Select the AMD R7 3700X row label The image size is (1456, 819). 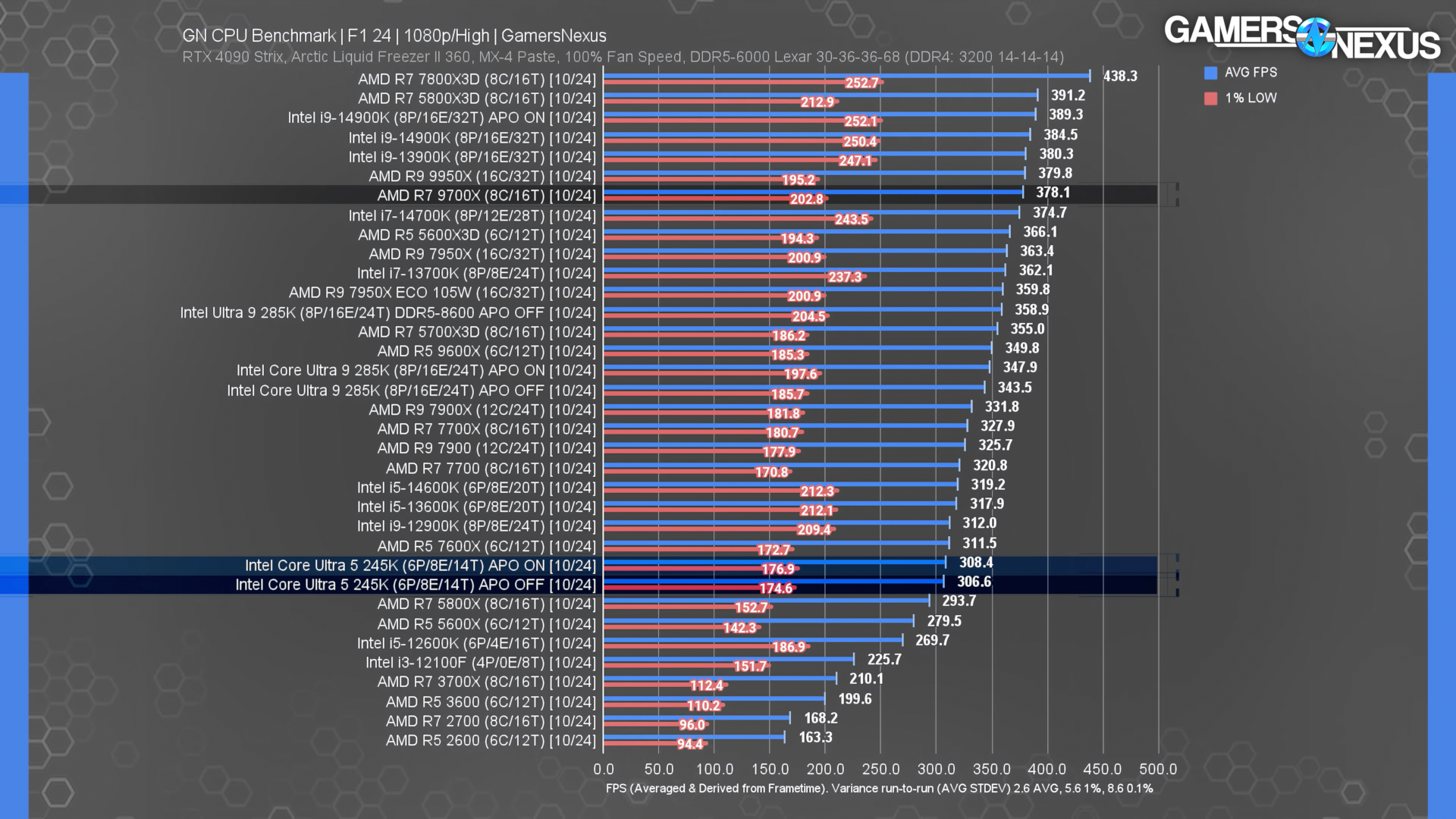click(x=487, y=682)
